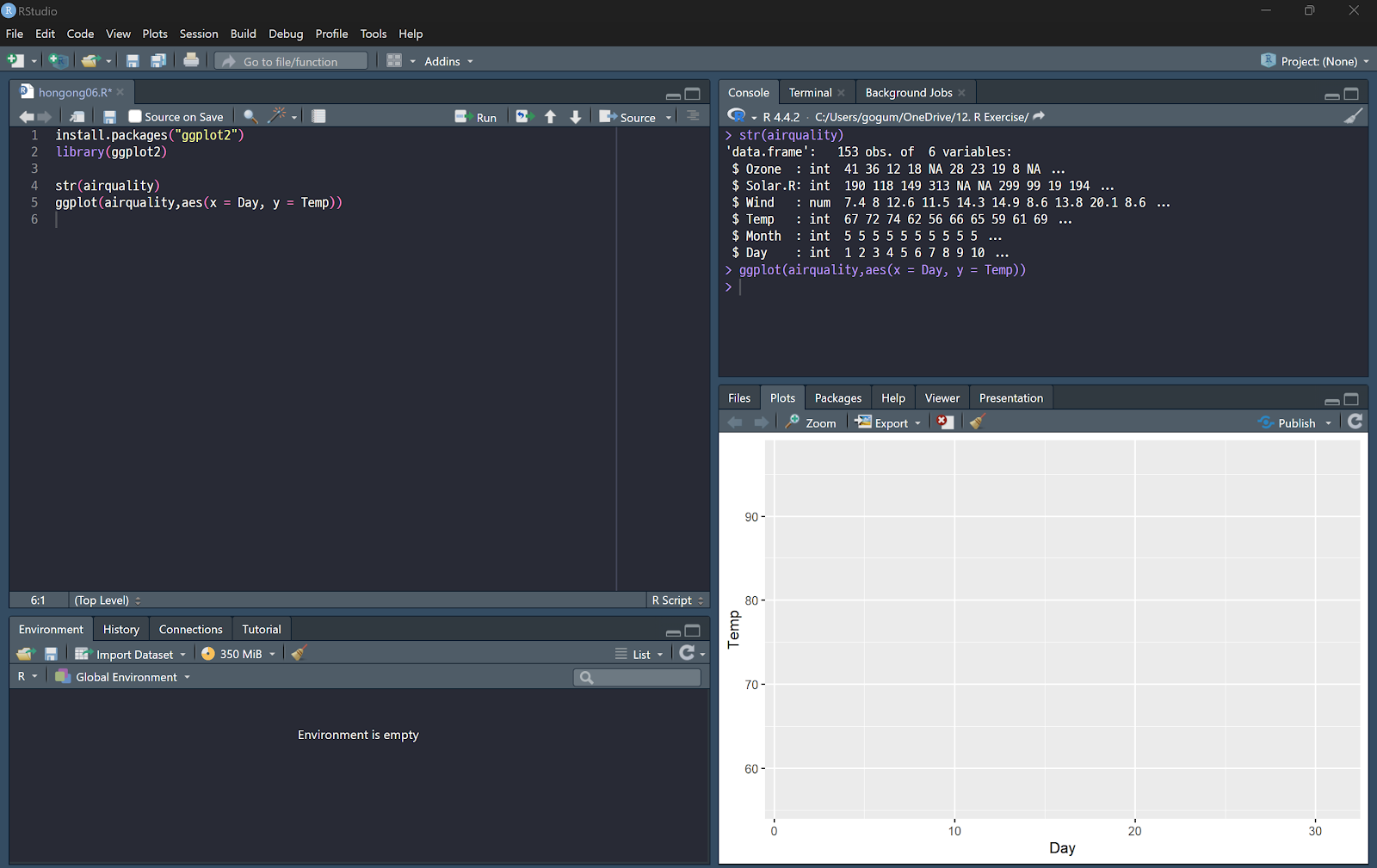1377x868 pixels.
Task: Save current document from main toolbar
Action: click(x=133, y=61)
